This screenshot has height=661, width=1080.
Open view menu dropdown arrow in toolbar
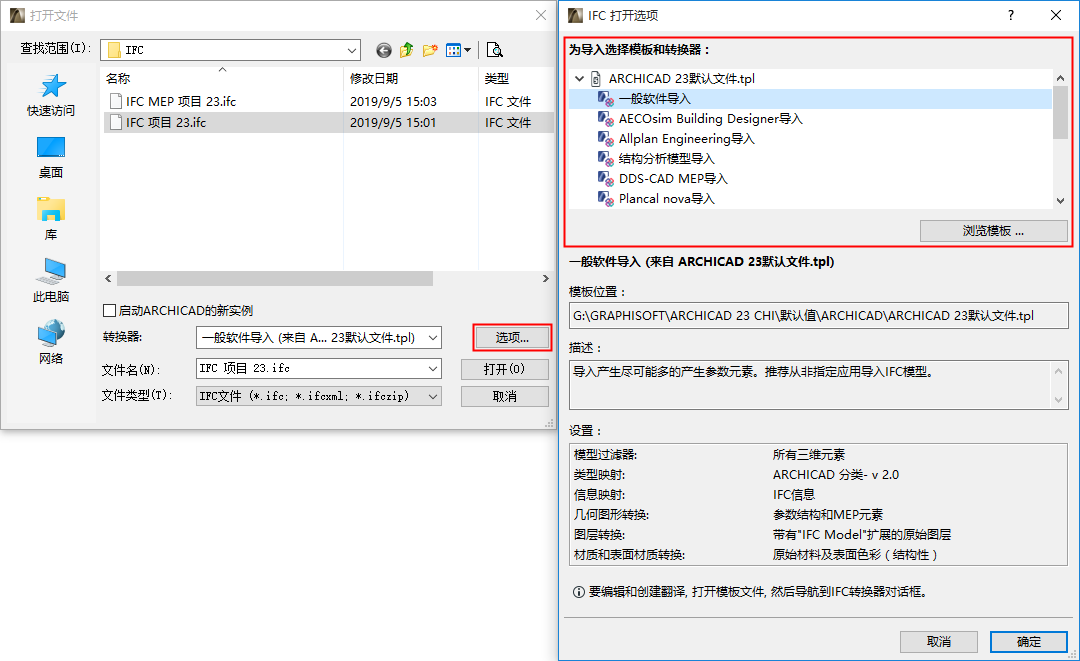click(x=468, y=50)
